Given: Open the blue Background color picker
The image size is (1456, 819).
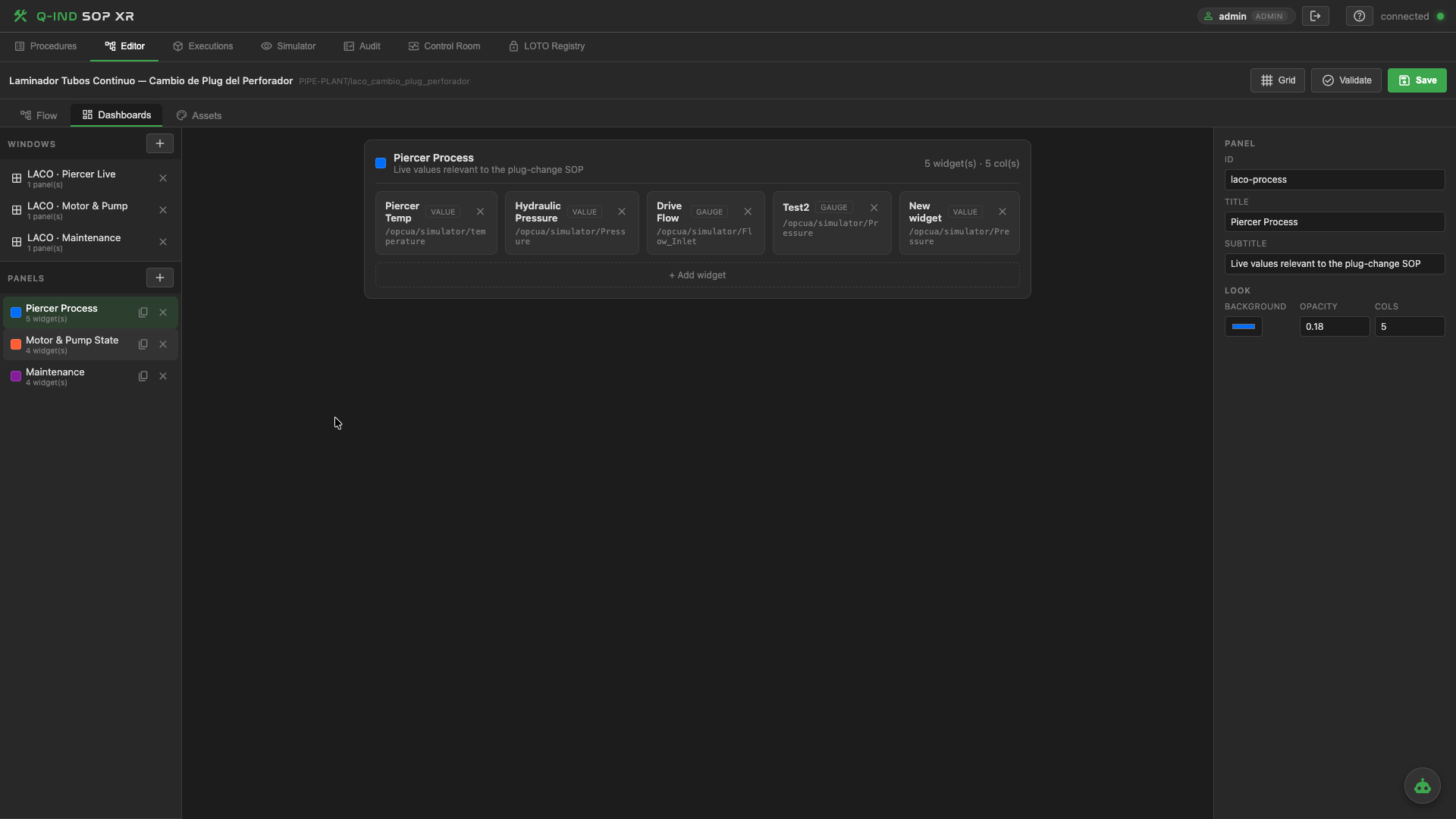Looking at the screenshot, I should (x=1244, y=327).
